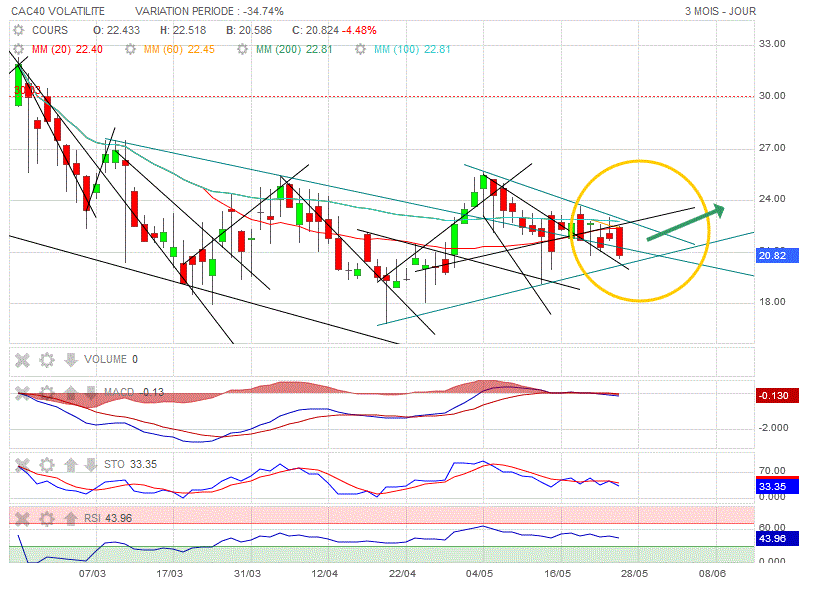The height and width of the screenshot is (591, 817).
Task: Click the CAC40 VOLATILITE title
Action: tap(58, 11)
